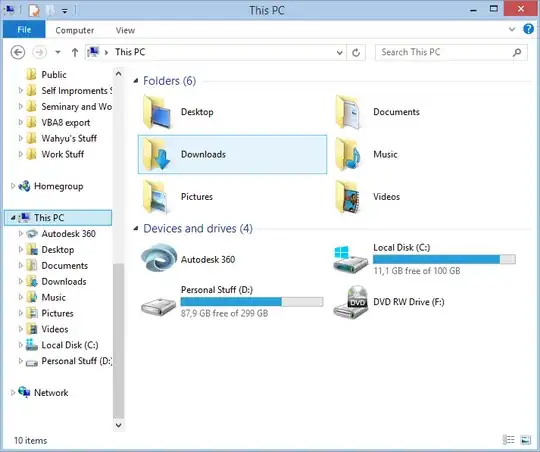Select the DVD RW Drive (F:) icon

click(x=351, y=302)
